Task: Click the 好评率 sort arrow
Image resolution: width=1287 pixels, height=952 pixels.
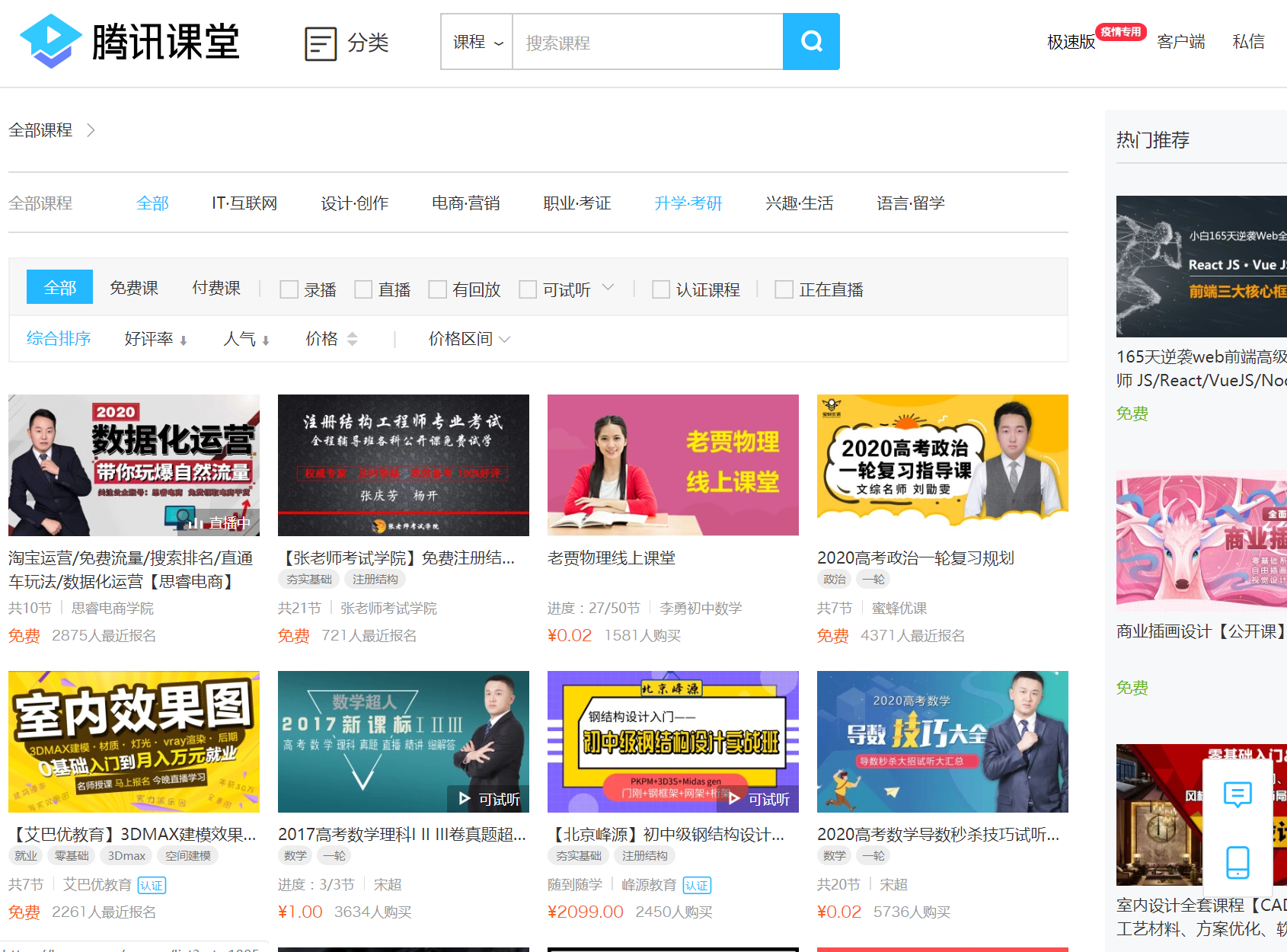Action: click(184, 340)
